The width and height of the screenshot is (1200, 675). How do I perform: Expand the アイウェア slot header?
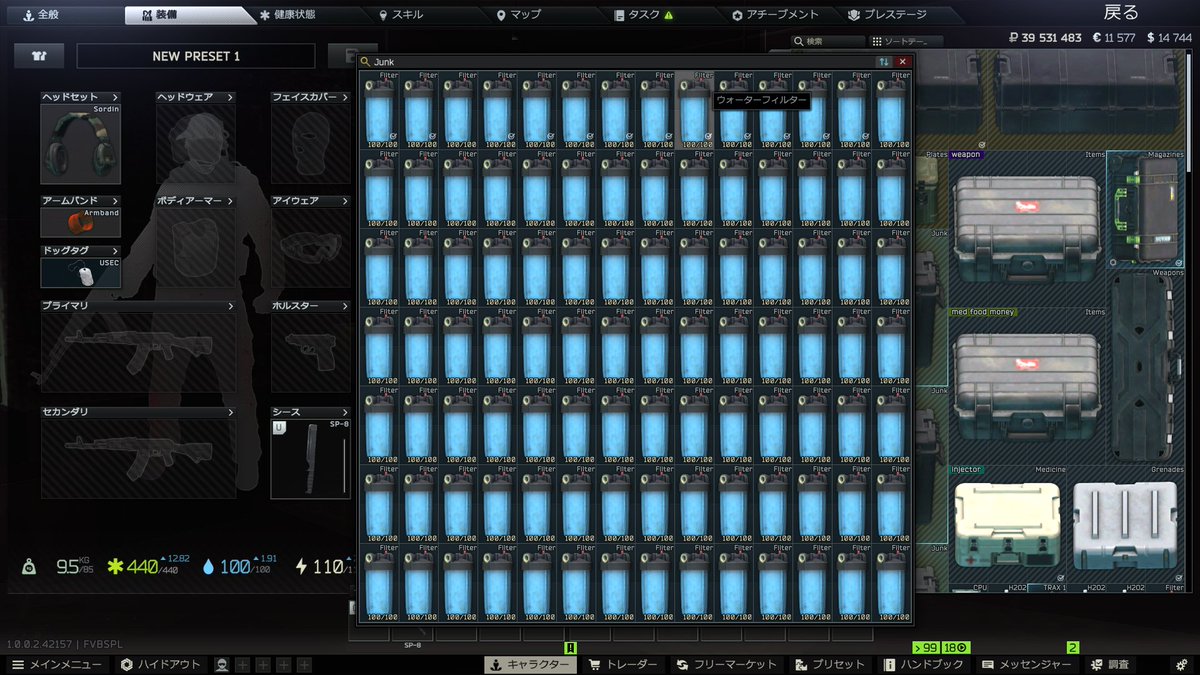(x=311, y=201)
